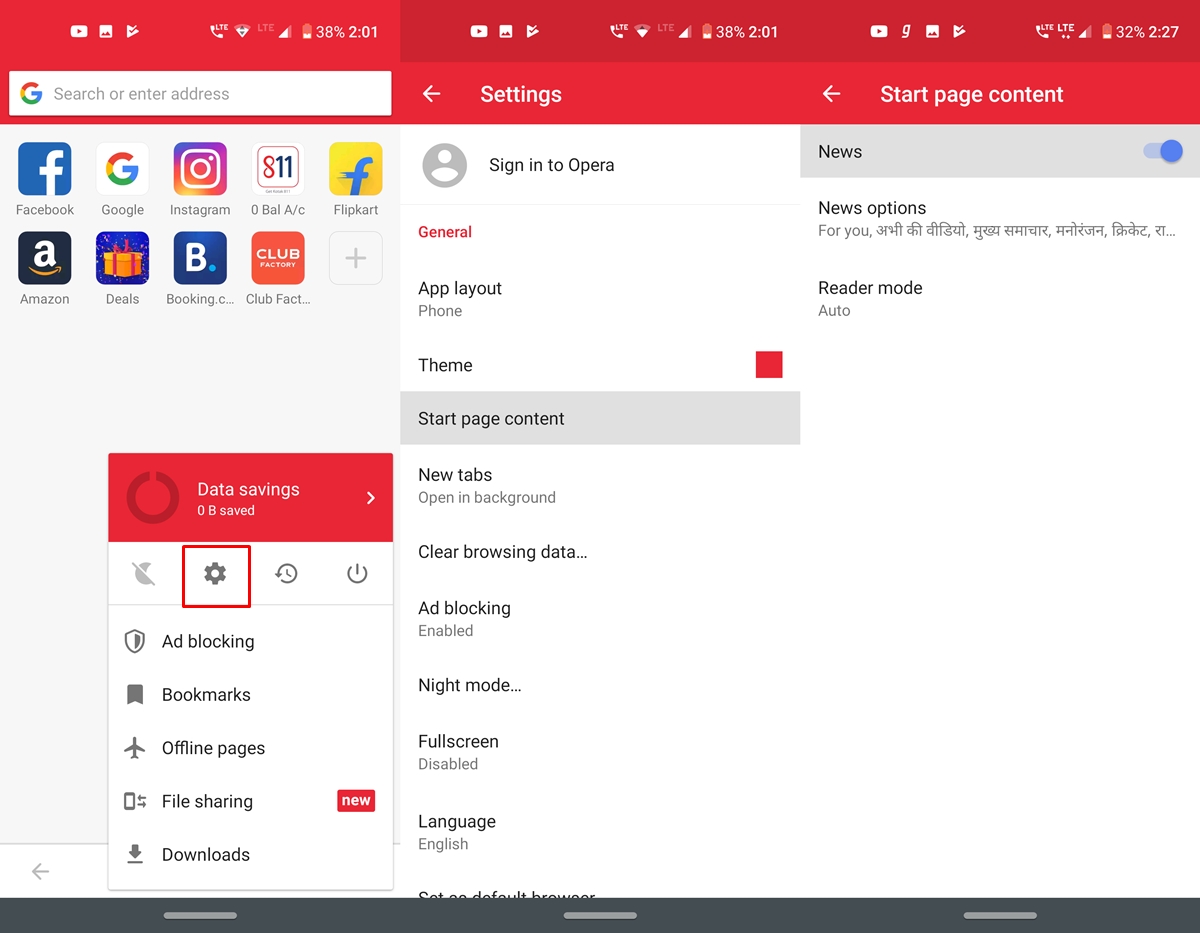Click the download arrow icon beside Downloads
Image resolution: width=1200 pixels, height=933 pixels.
click(135, 854)
